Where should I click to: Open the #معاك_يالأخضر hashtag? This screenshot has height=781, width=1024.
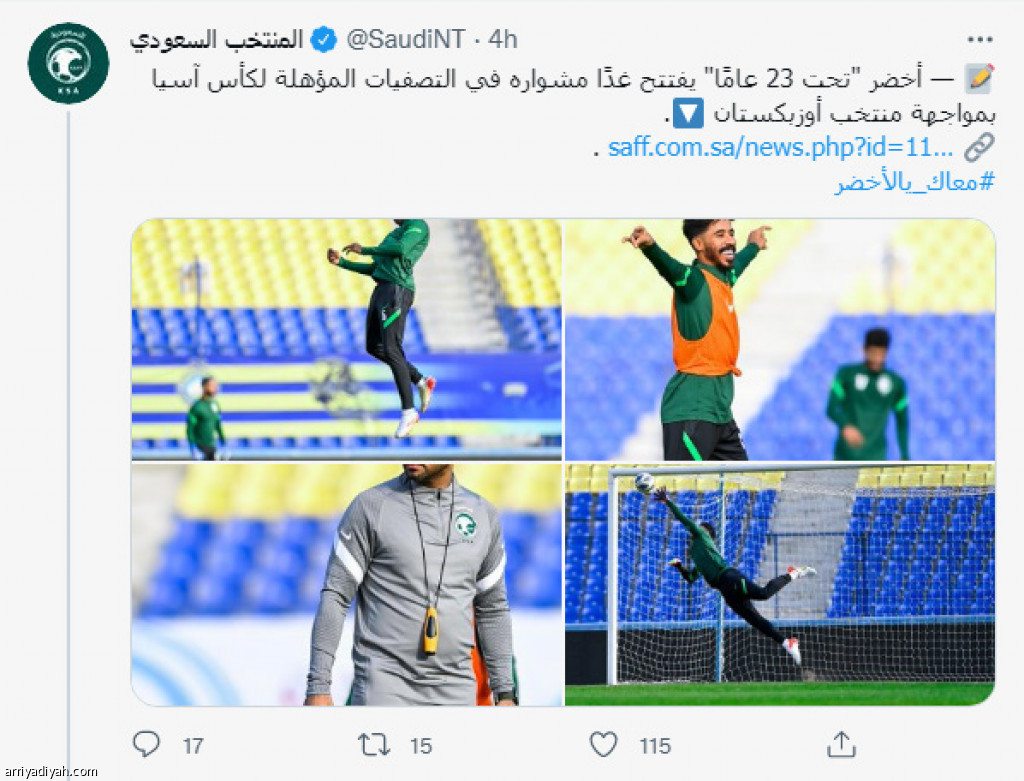[915, 182]
